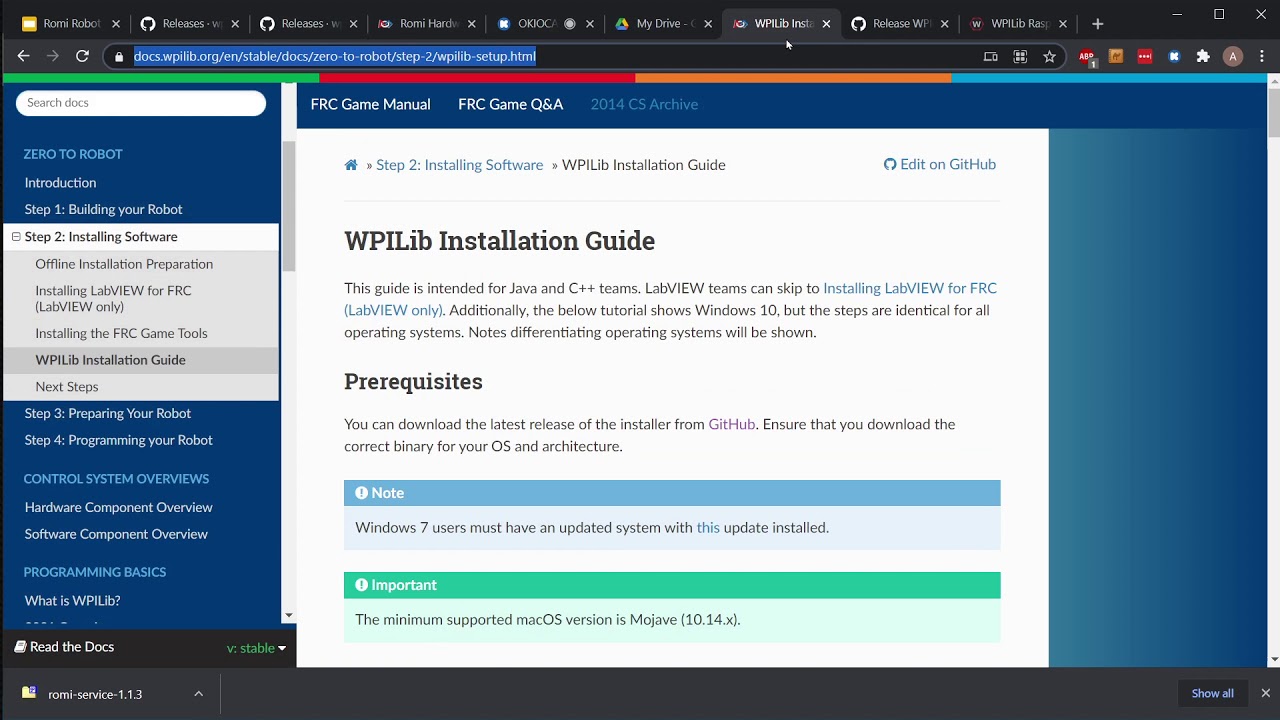The image size is (1280, 720).
Task: Open Step 2: Installing Software breadcrumb
Action: click(459, 165)
